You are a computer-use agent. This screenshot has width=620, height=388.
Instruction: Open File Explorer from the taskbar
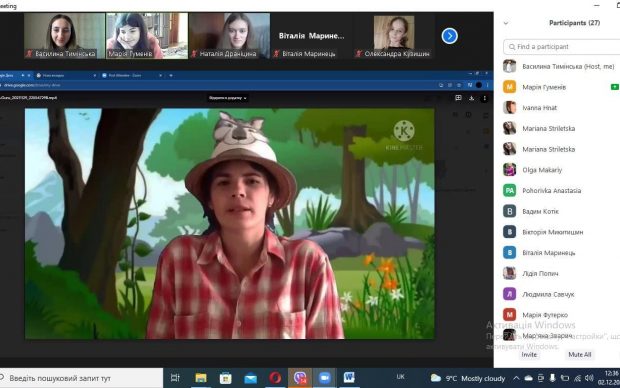point(201,378)
